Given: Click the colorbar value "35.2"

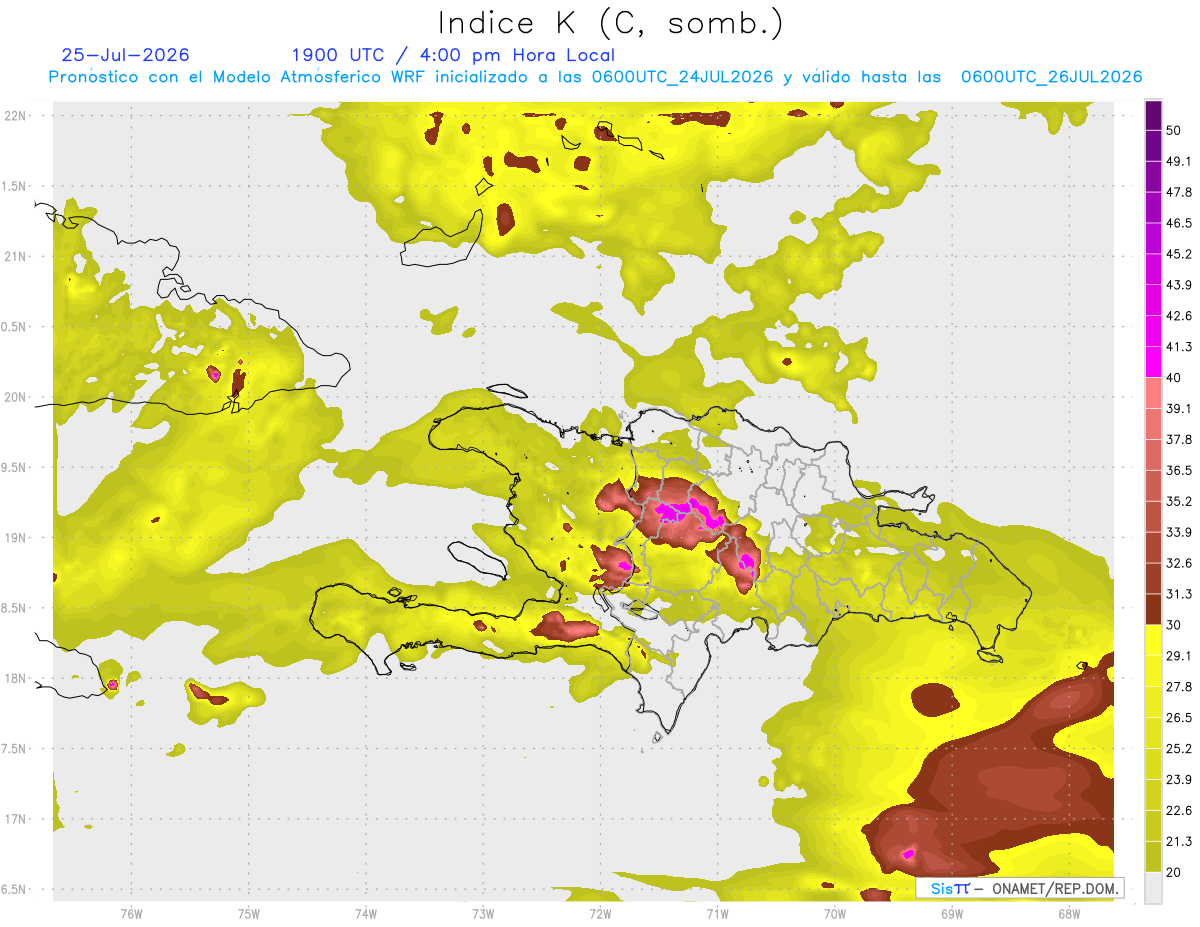Looking at the screenshot, I should pyautogui.click(x=1180, y=501).
